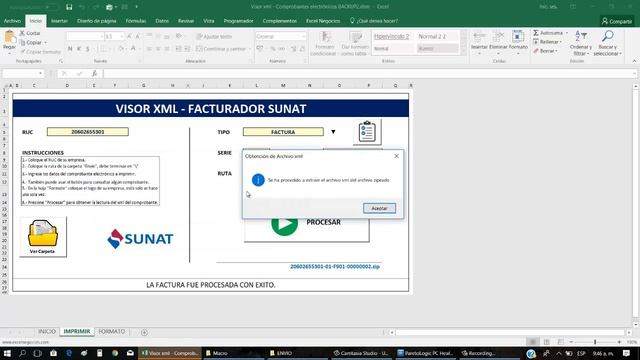The width and height of the screenshot is (640, 360).
Task: Click the clipboard checklist icon beside TIPO
Action: [367, 132]
